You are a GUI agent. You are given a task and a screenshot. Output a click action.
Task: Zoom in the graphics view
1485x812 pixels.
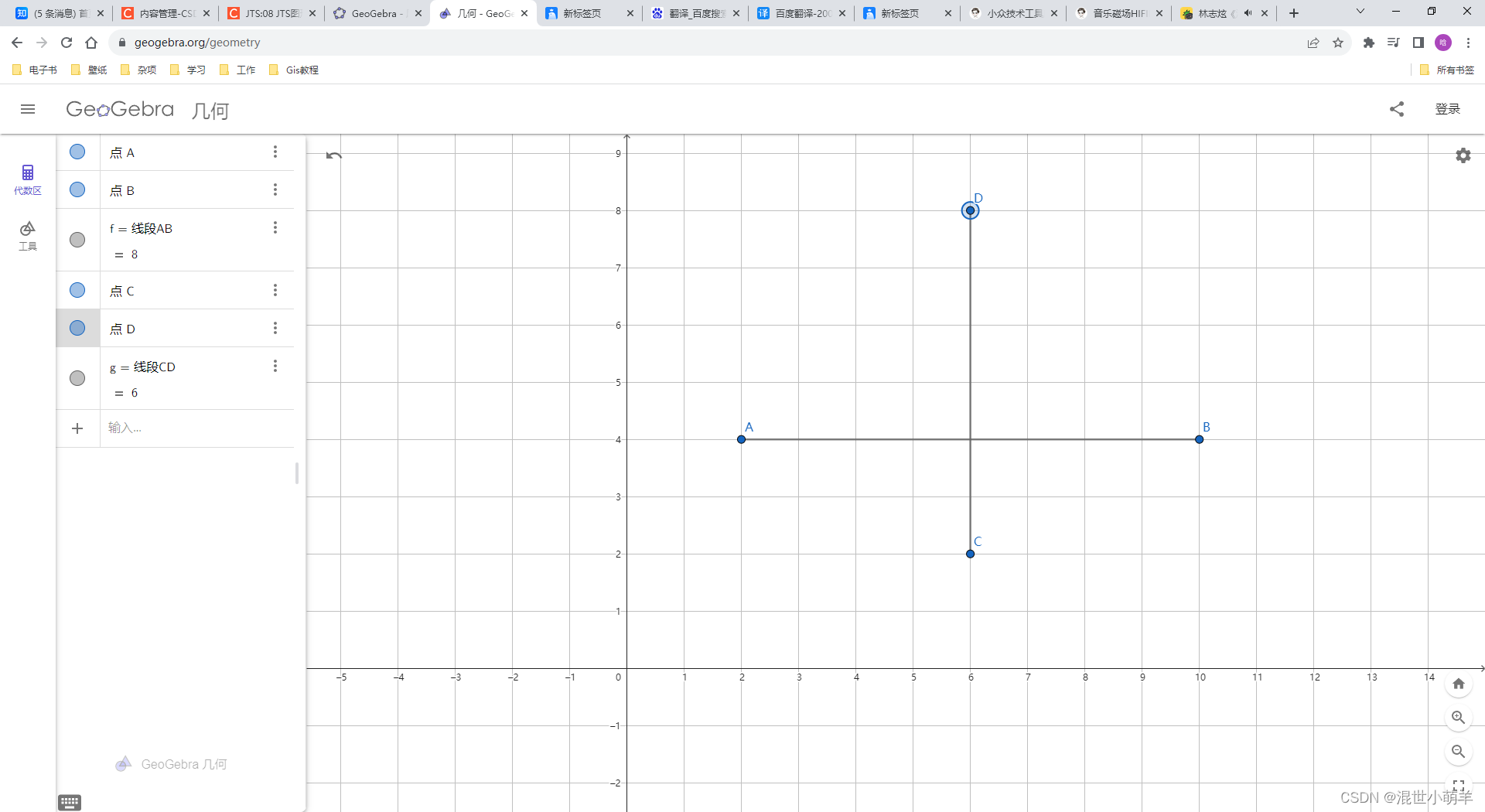coord(1459,718)
